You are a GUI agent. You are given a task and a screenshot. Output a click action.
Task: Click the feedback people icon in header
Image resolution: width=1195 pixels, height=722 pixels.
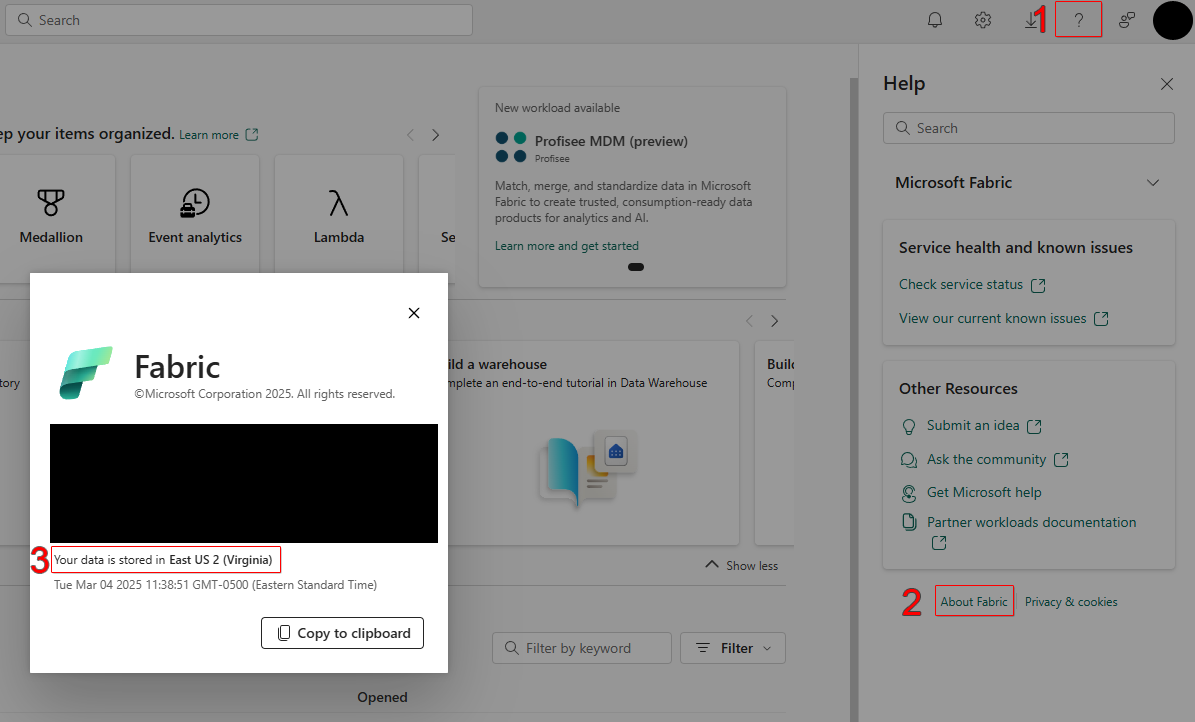click(1126, 21)
